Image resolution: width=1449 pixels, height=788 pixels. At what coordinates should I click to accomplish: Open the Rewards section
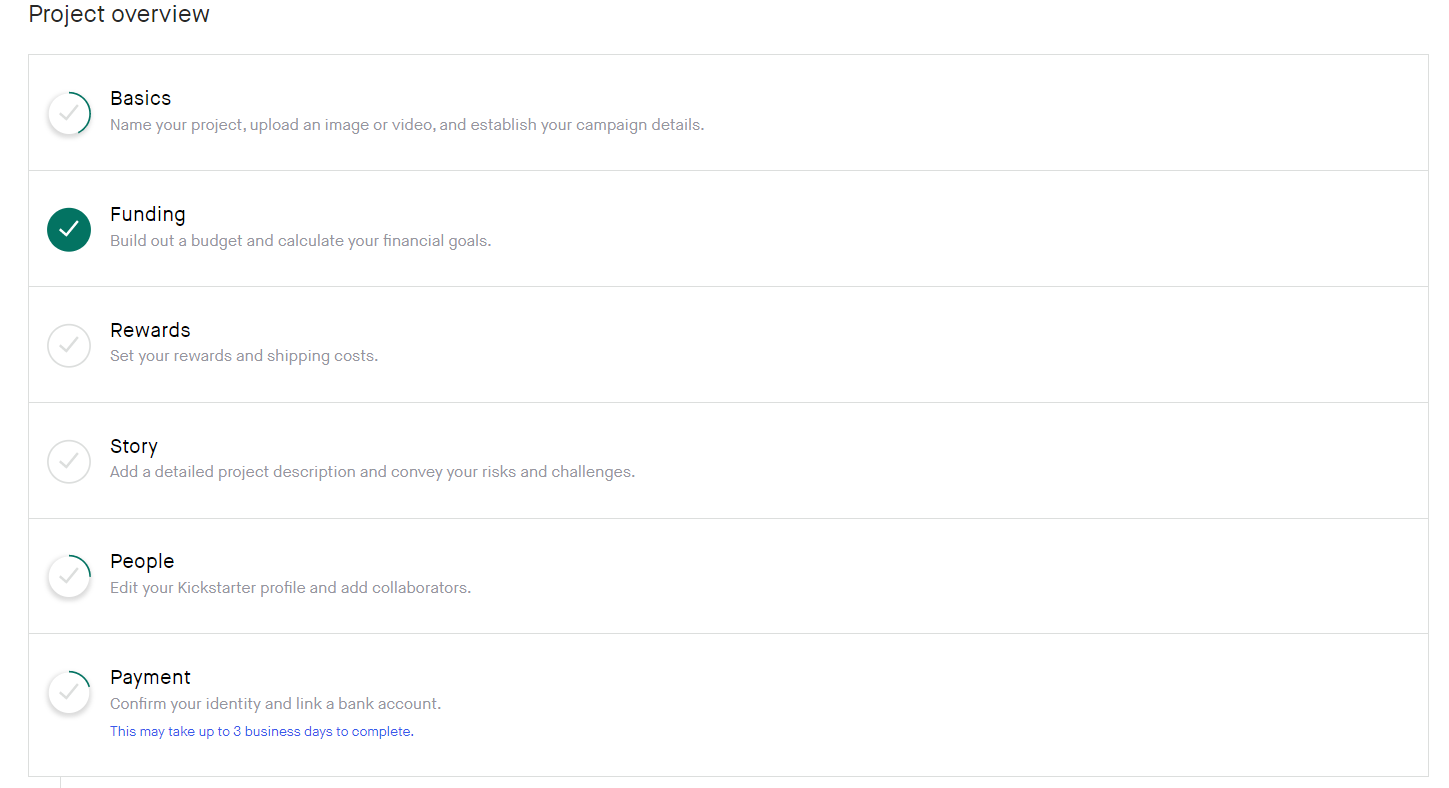click(728, 345)
